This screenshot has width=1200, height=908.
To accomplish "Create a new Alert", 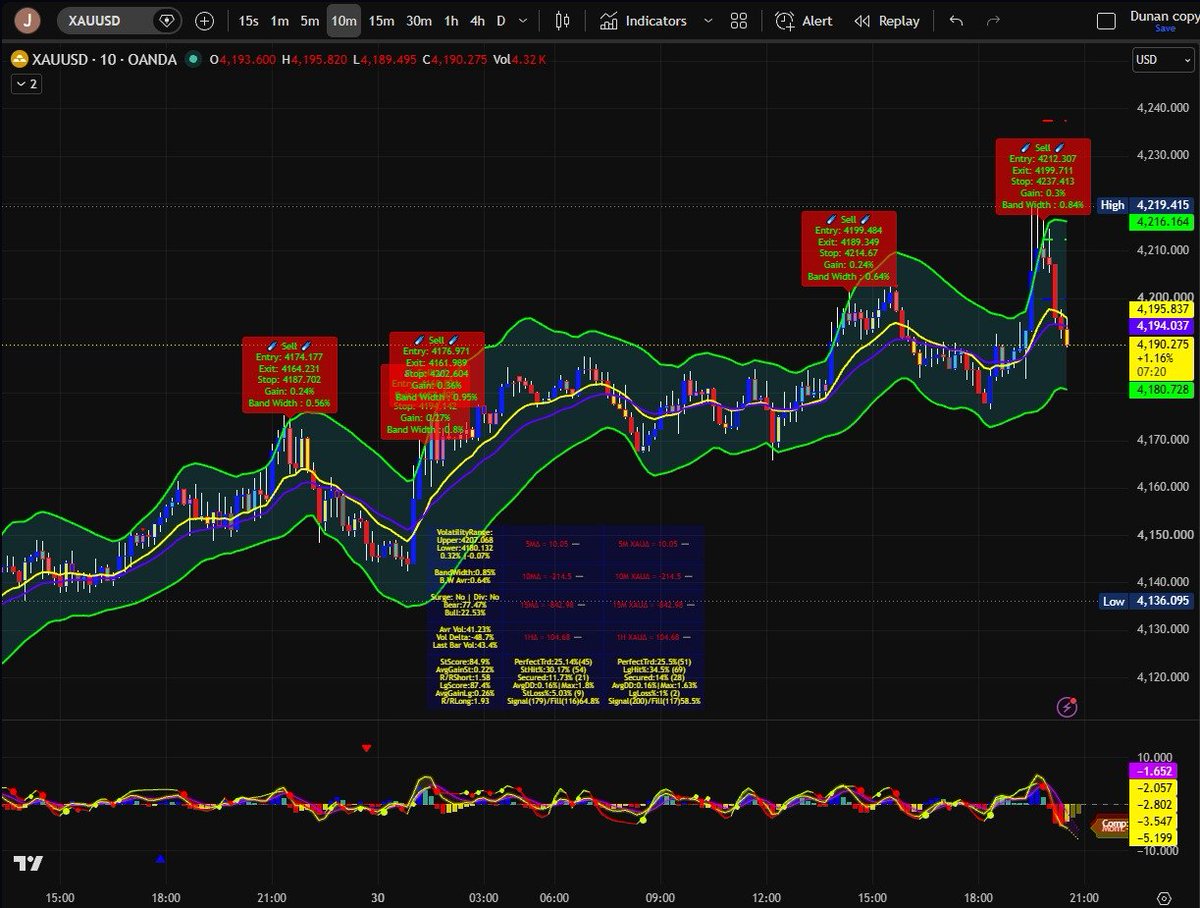I will tap(804, 20).
